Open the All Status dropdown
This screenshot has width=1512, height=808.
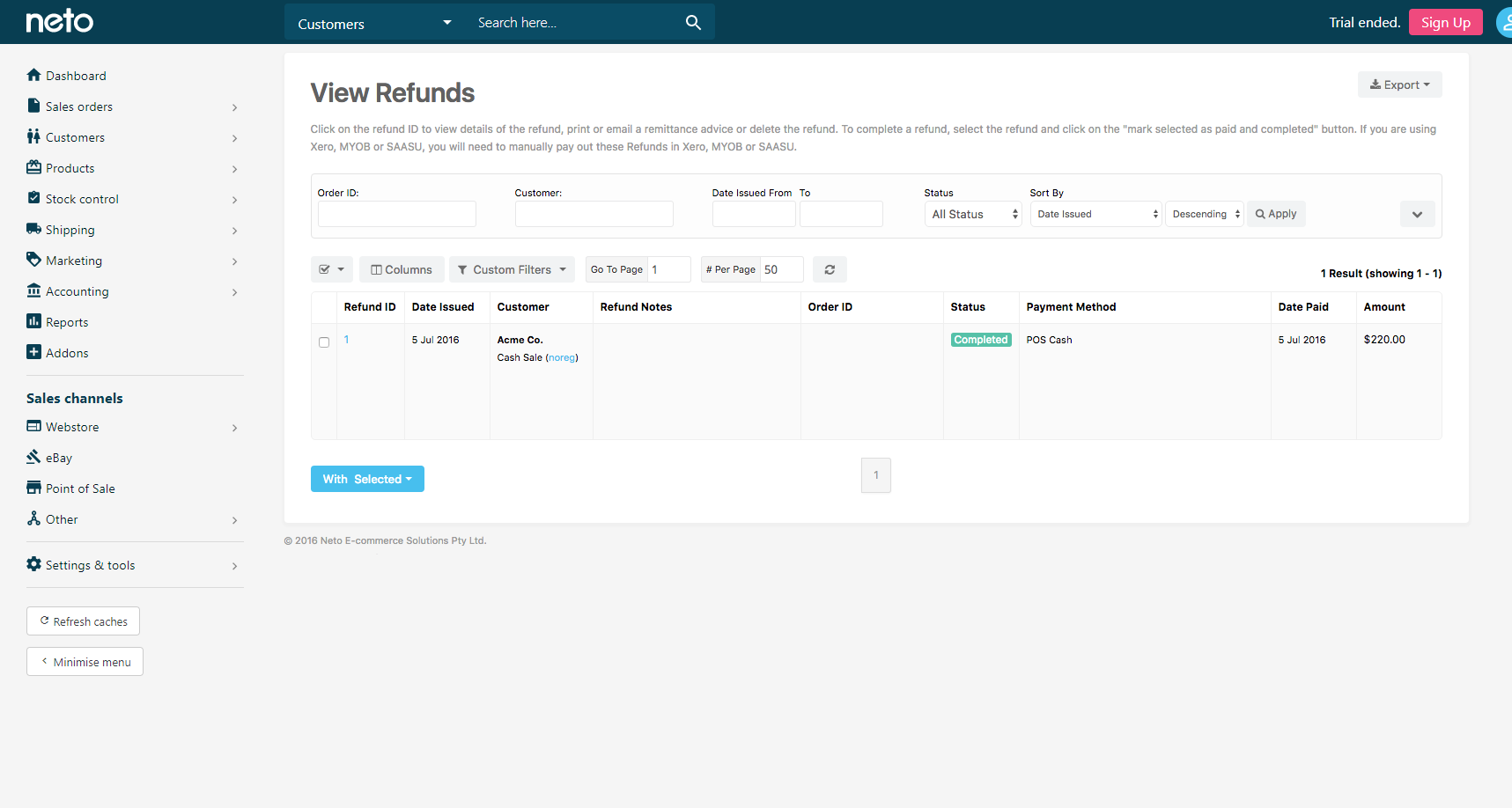tap(973, 214)
